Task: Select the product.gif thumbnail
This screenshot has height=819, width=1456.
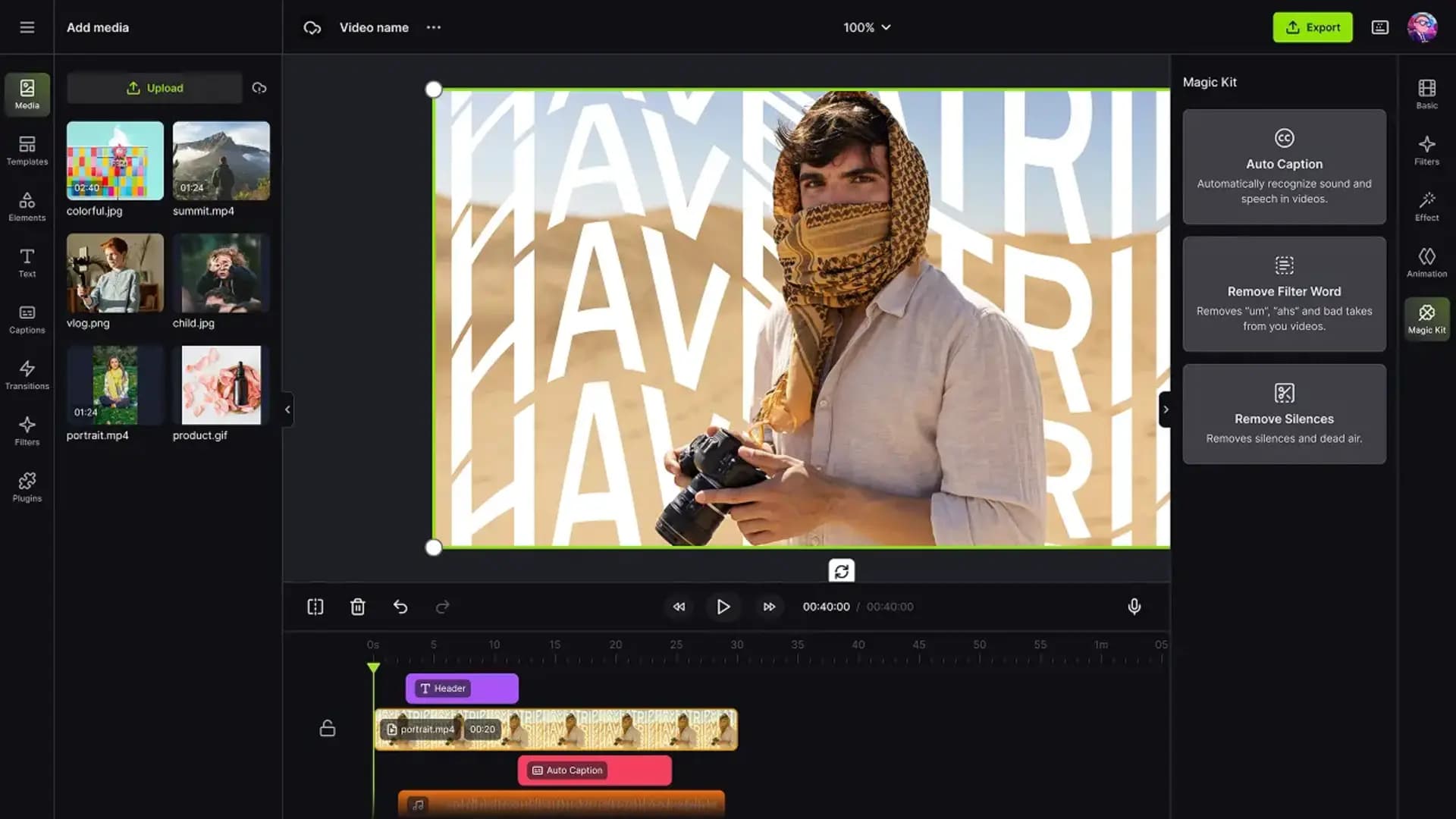Action: (x=221, y=385)
